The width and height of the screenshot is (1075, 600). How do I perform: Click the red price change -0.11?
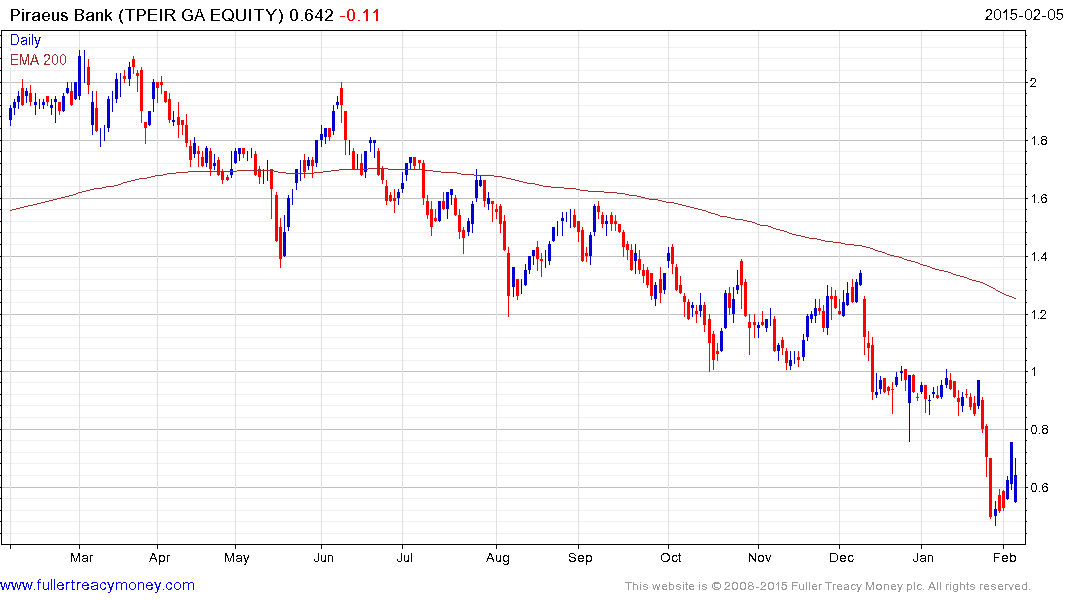[360, 15]
